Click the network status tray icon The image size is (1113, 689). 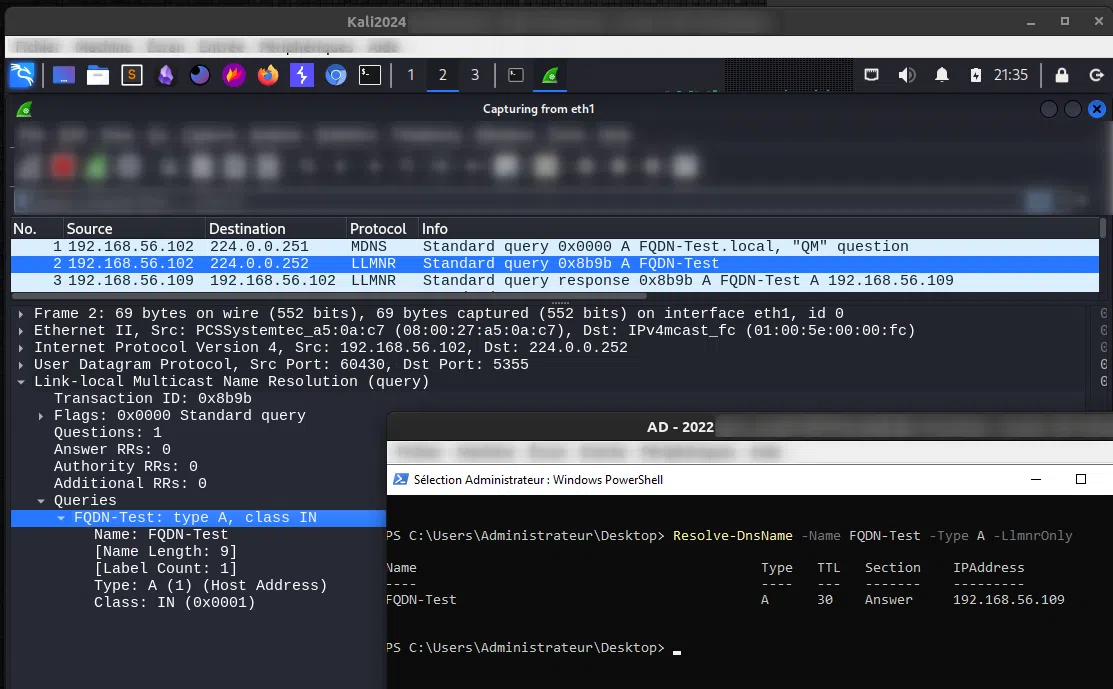pyautogui.click(x=872, y=75)
